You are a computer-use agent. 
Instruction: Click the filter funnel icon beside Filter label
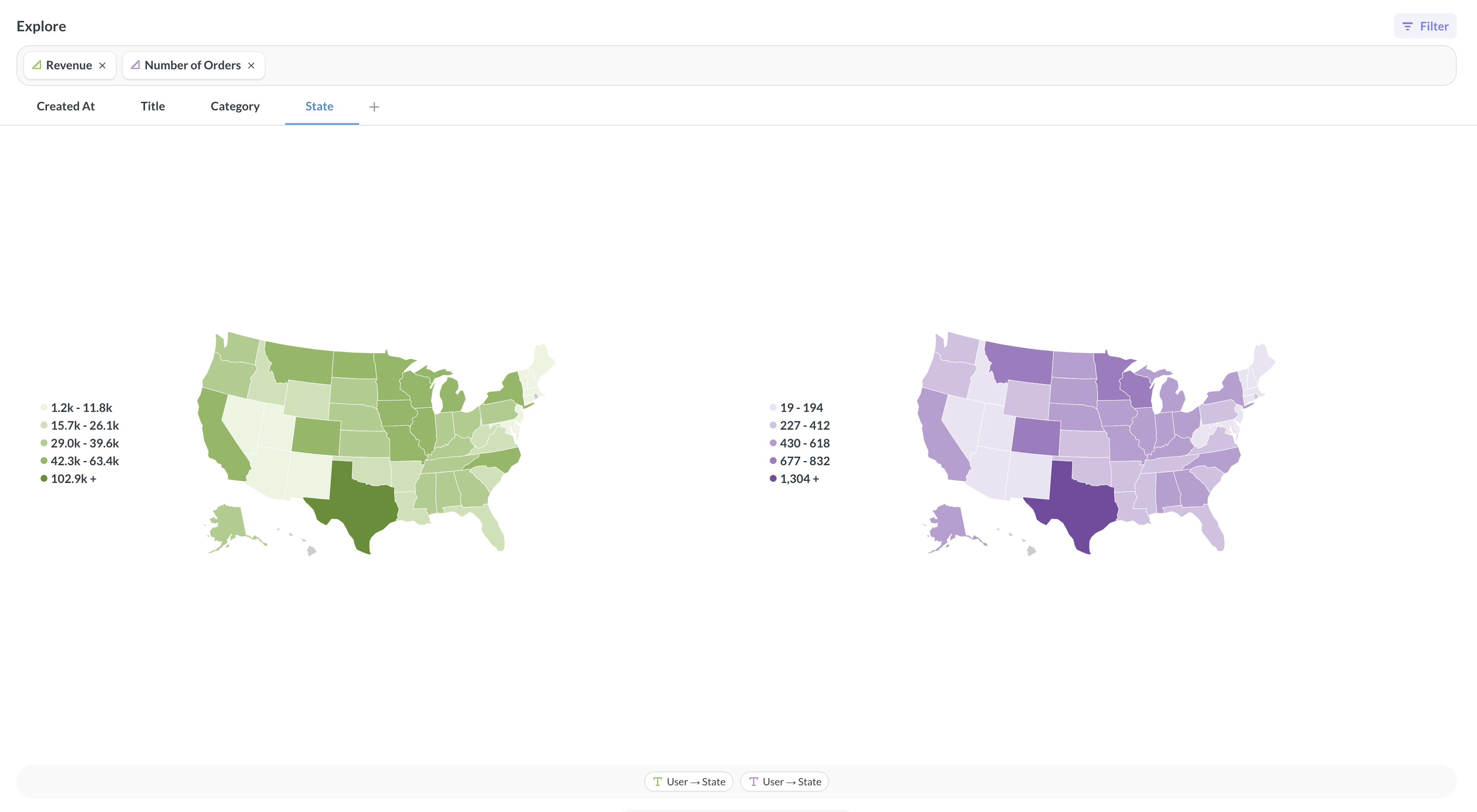pyautogui.click(x=1408, y=26)
